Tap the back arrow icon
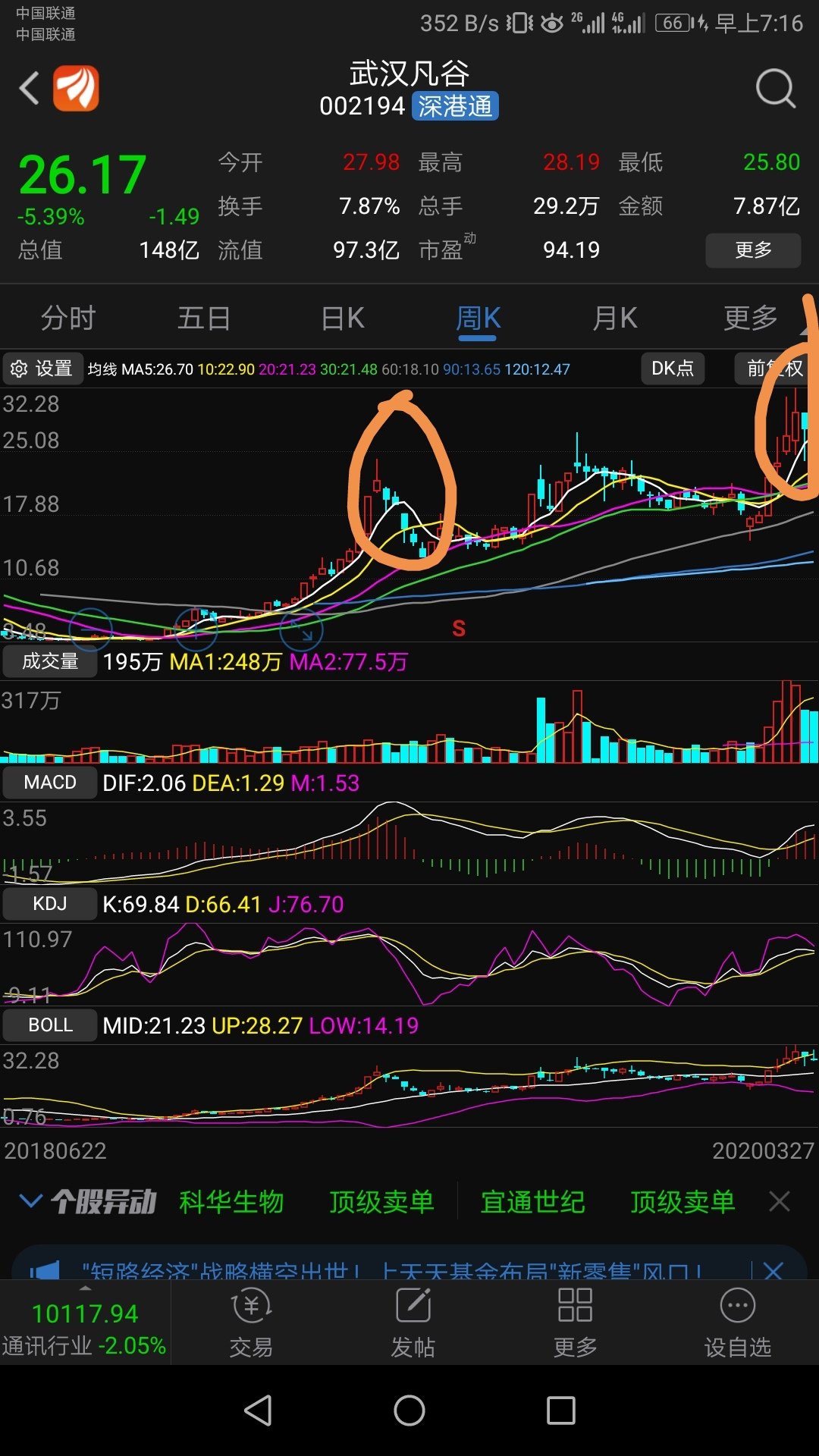This screenshot has width=819, height=1456. coord(29,89)
